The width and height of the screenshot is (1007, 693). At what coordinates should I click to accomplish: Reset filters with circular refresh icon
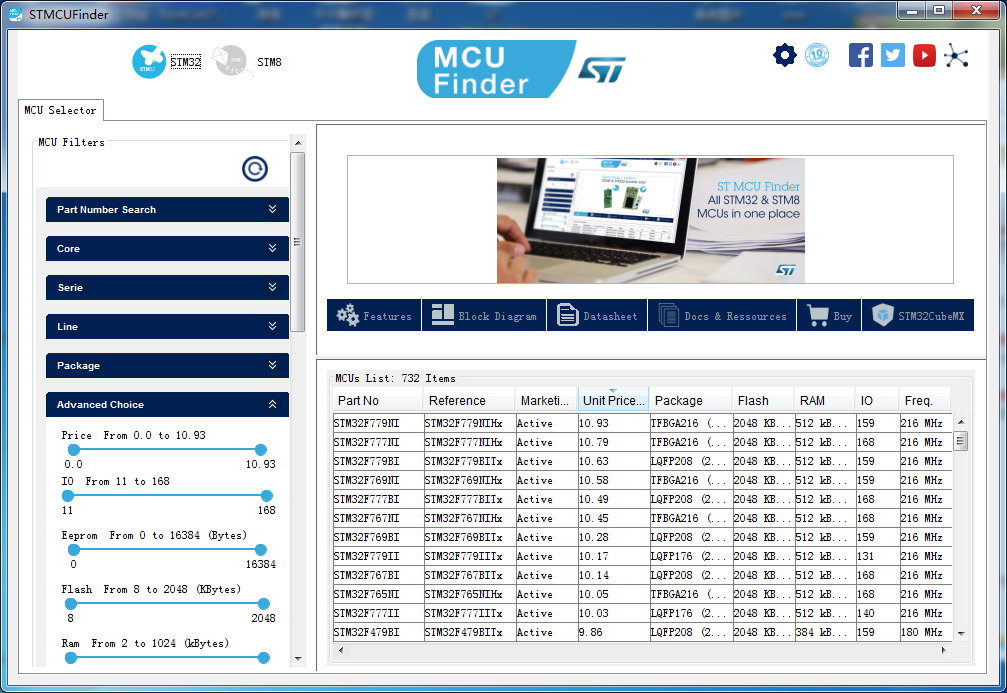click(254, 169)
